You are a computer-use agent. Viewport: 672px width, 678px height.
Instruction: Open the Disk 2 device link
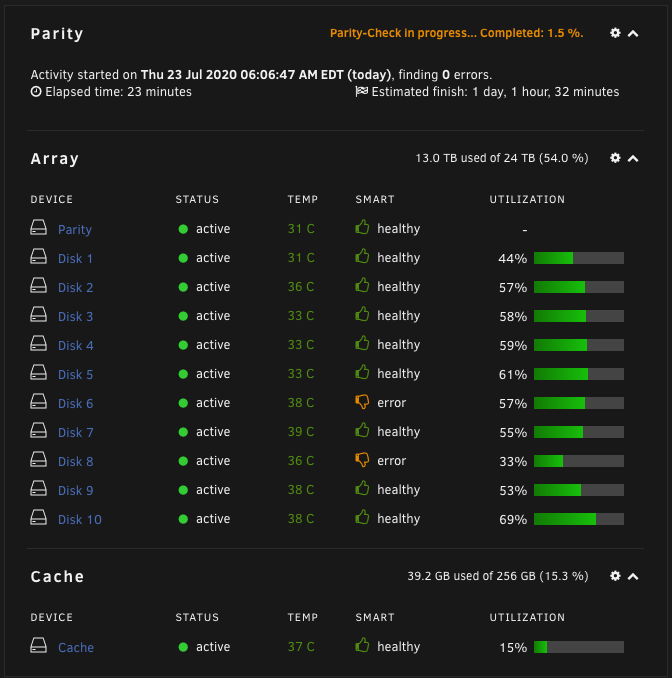(x=76, y=288)
